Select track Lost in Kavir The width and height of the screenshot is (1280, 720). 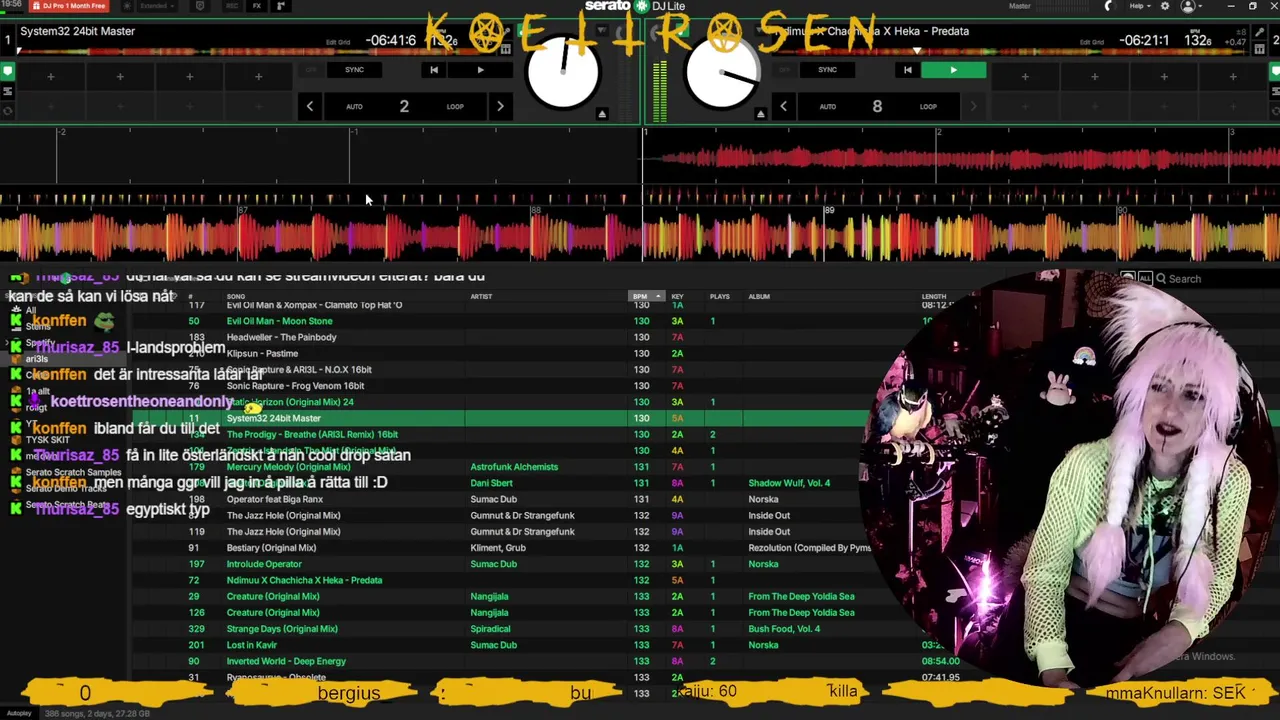500,645
